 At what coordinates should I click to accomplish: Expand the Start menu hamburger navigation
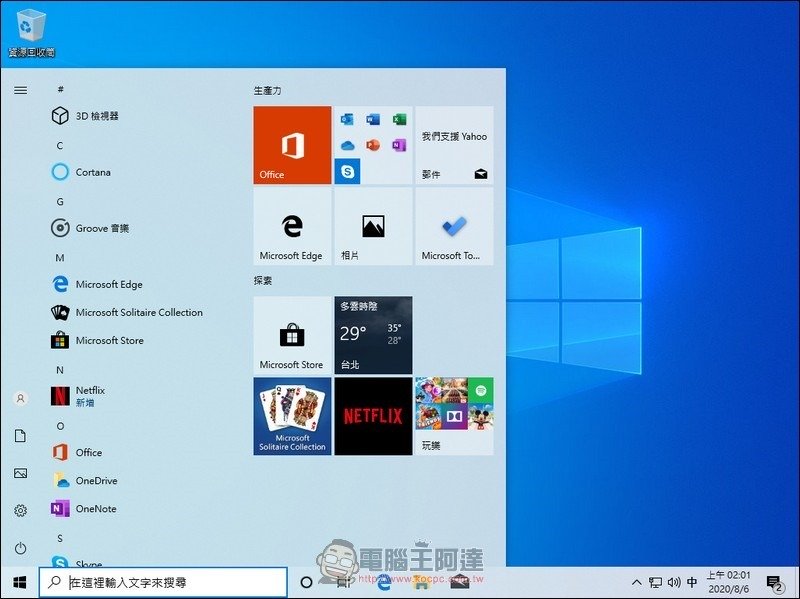tap(20, 90)
